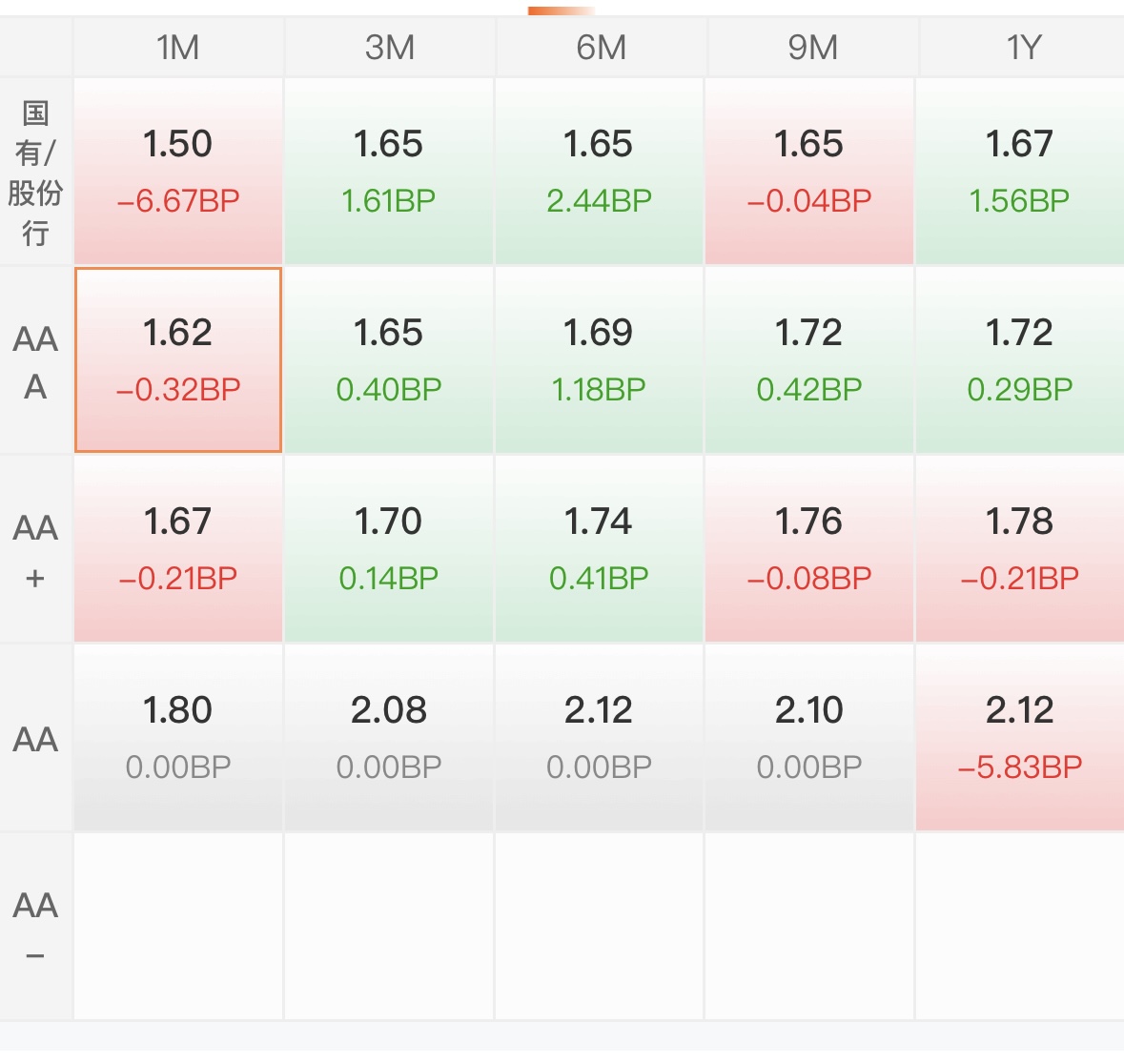
Task: Tap the empty AA- 6M cell
Action: point(599,927)
